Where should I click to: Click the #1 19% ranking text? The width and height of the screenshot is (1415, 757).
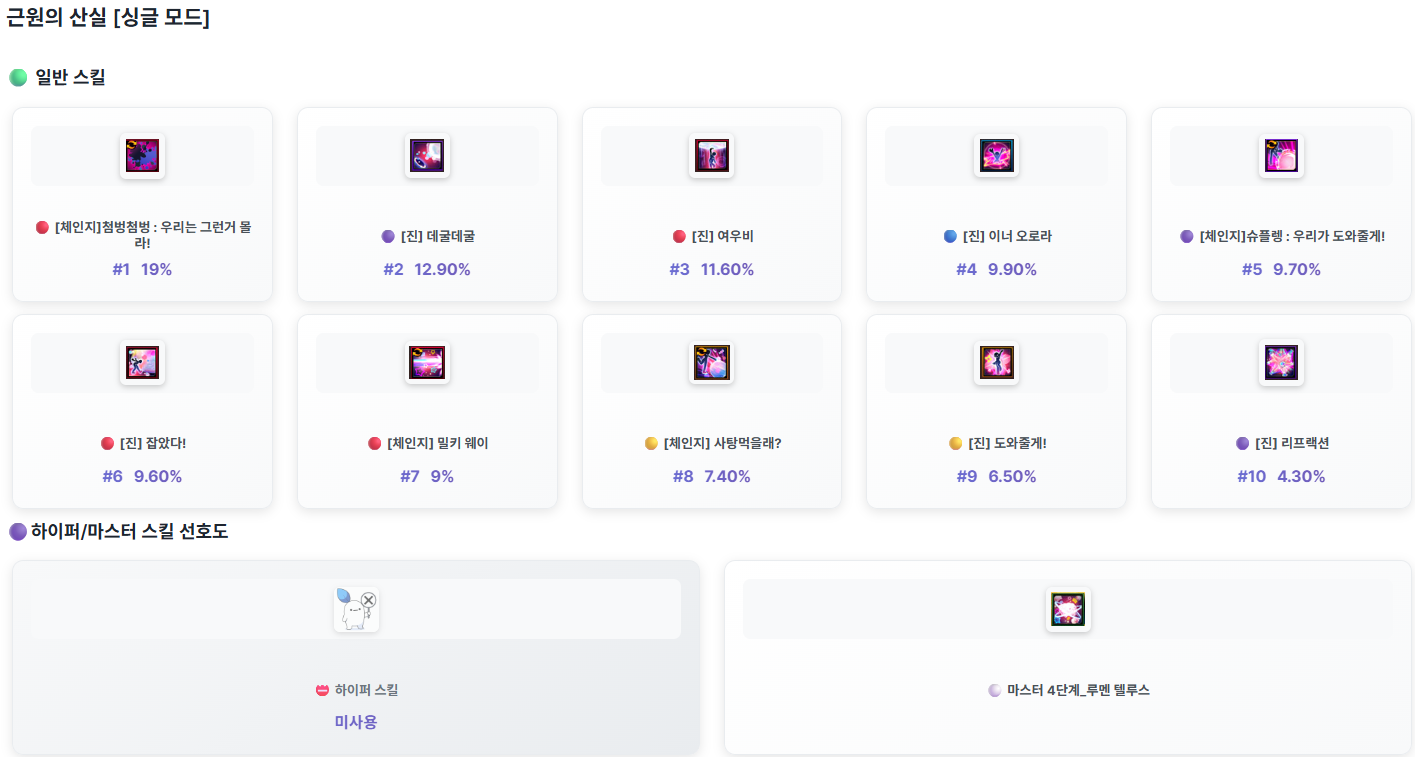(142, 269)
